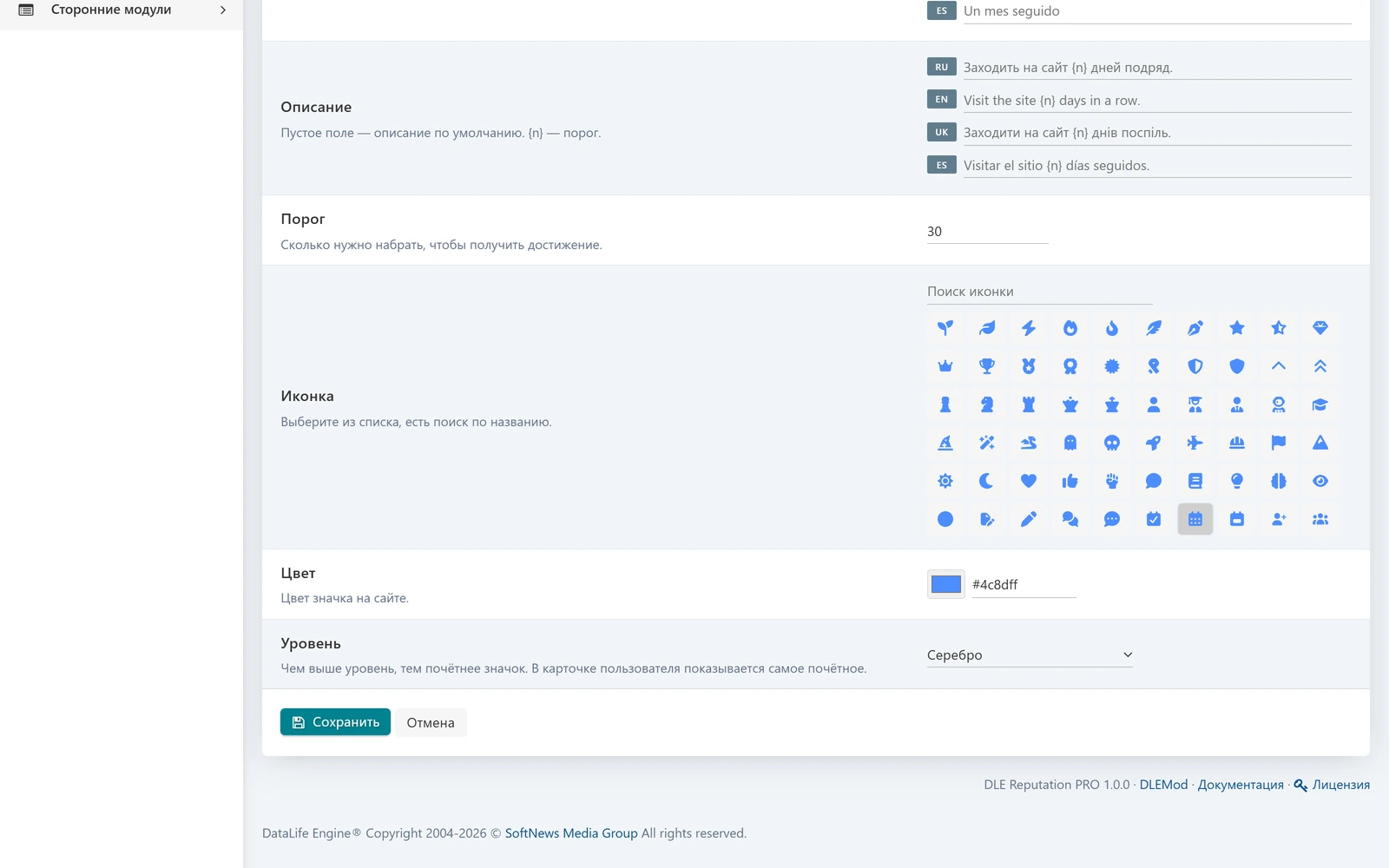
Task: Pick the skull icon
Action: coord(1112,443)
